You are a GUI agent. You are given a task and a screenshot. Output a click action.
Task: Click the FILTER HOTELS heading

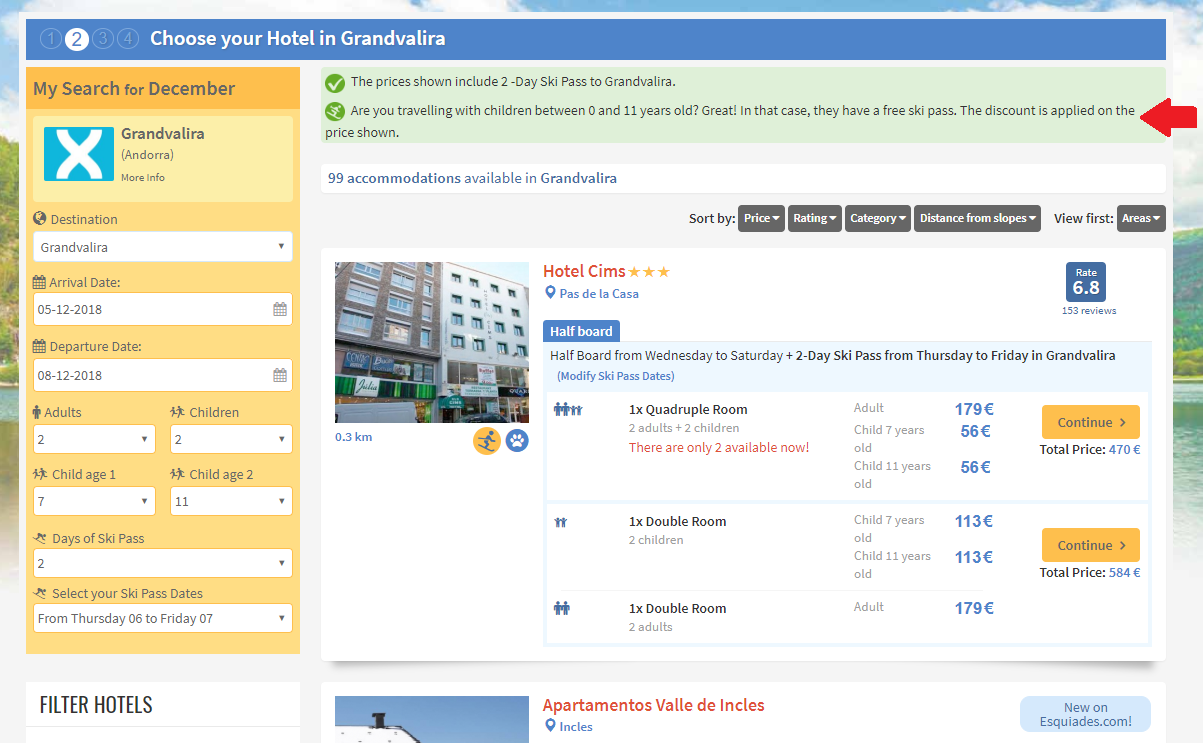click(x=96, y=705)
